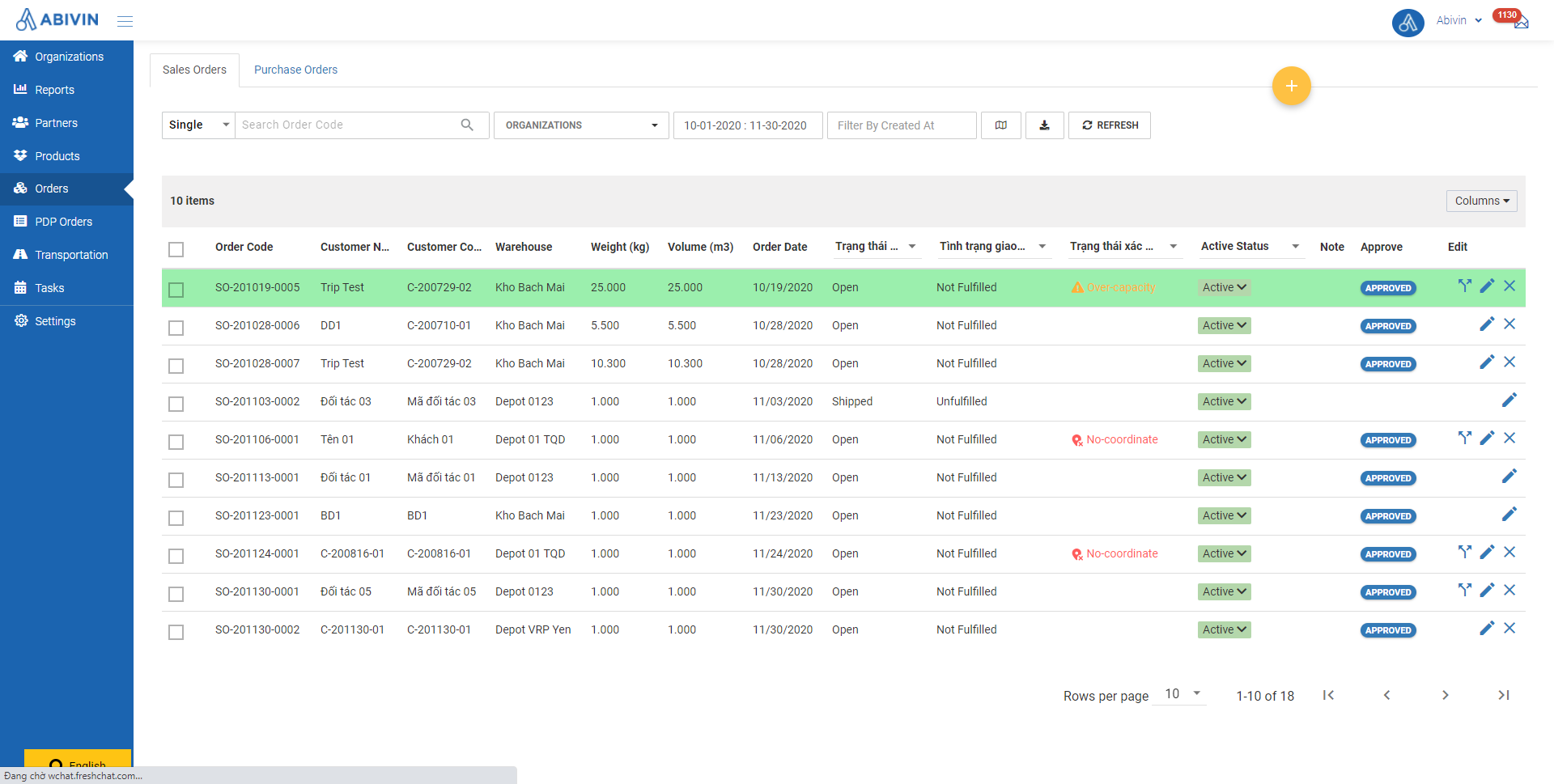This screenshot has height=784, width=1554.
Task: Open the Single search mode dropdown
Action: click(x=198, y=125)
